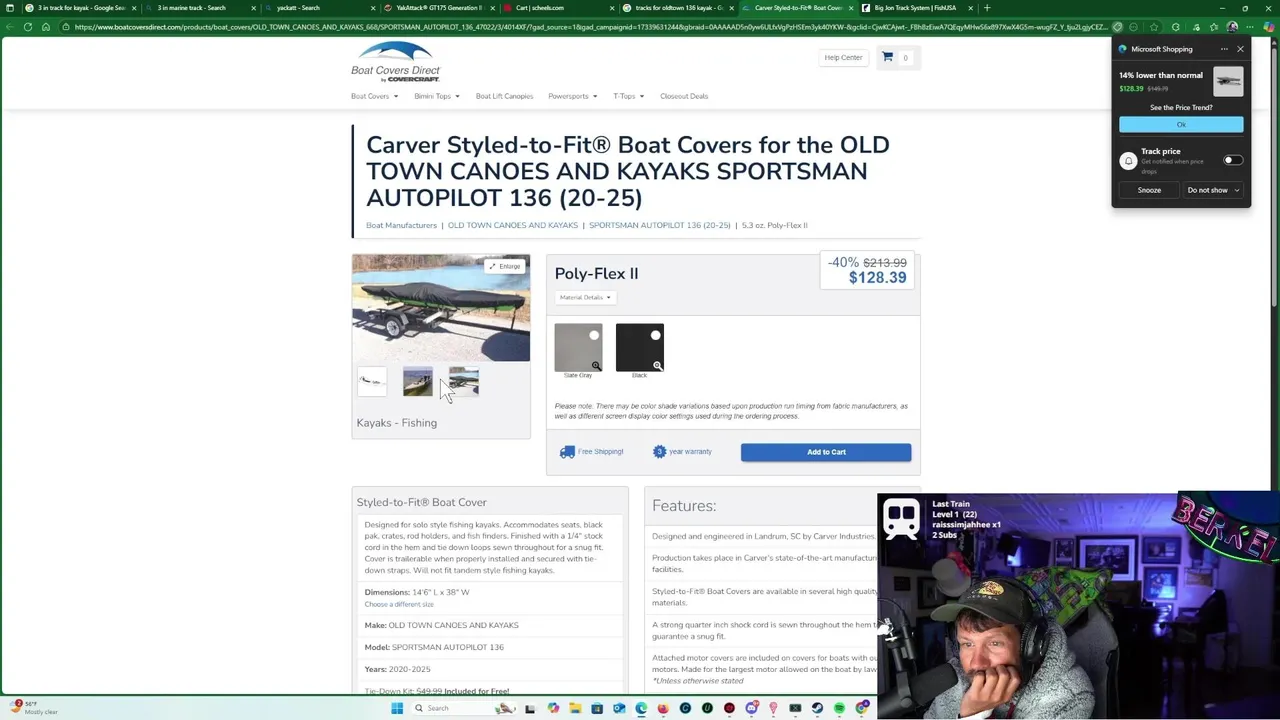The width and height of the screenshot is (1280, 720).
Task: Open Xbox Game Bar taskbar icon
Action: 795,708
